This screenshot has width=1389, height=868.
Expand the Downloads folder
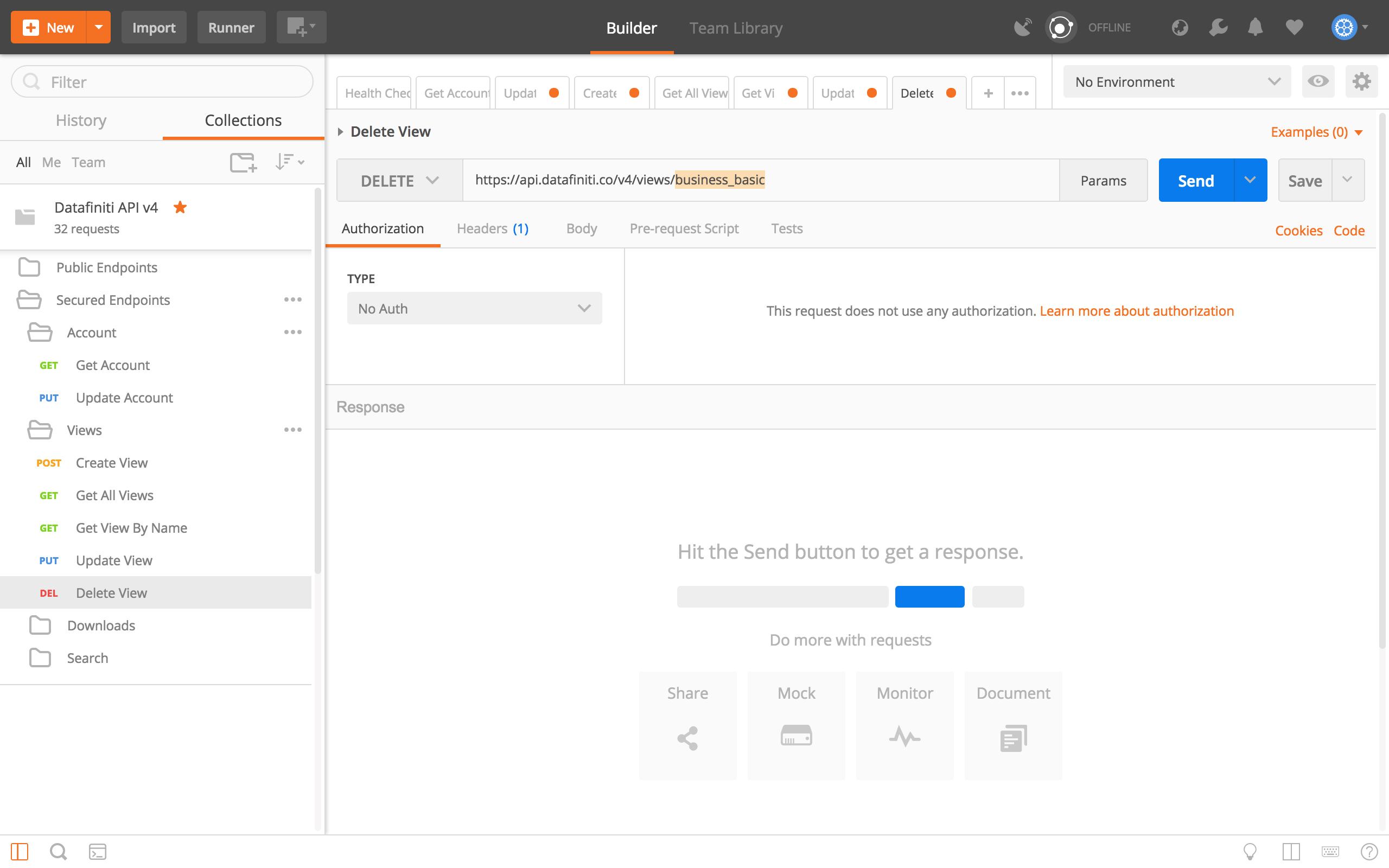click(101, 625)
